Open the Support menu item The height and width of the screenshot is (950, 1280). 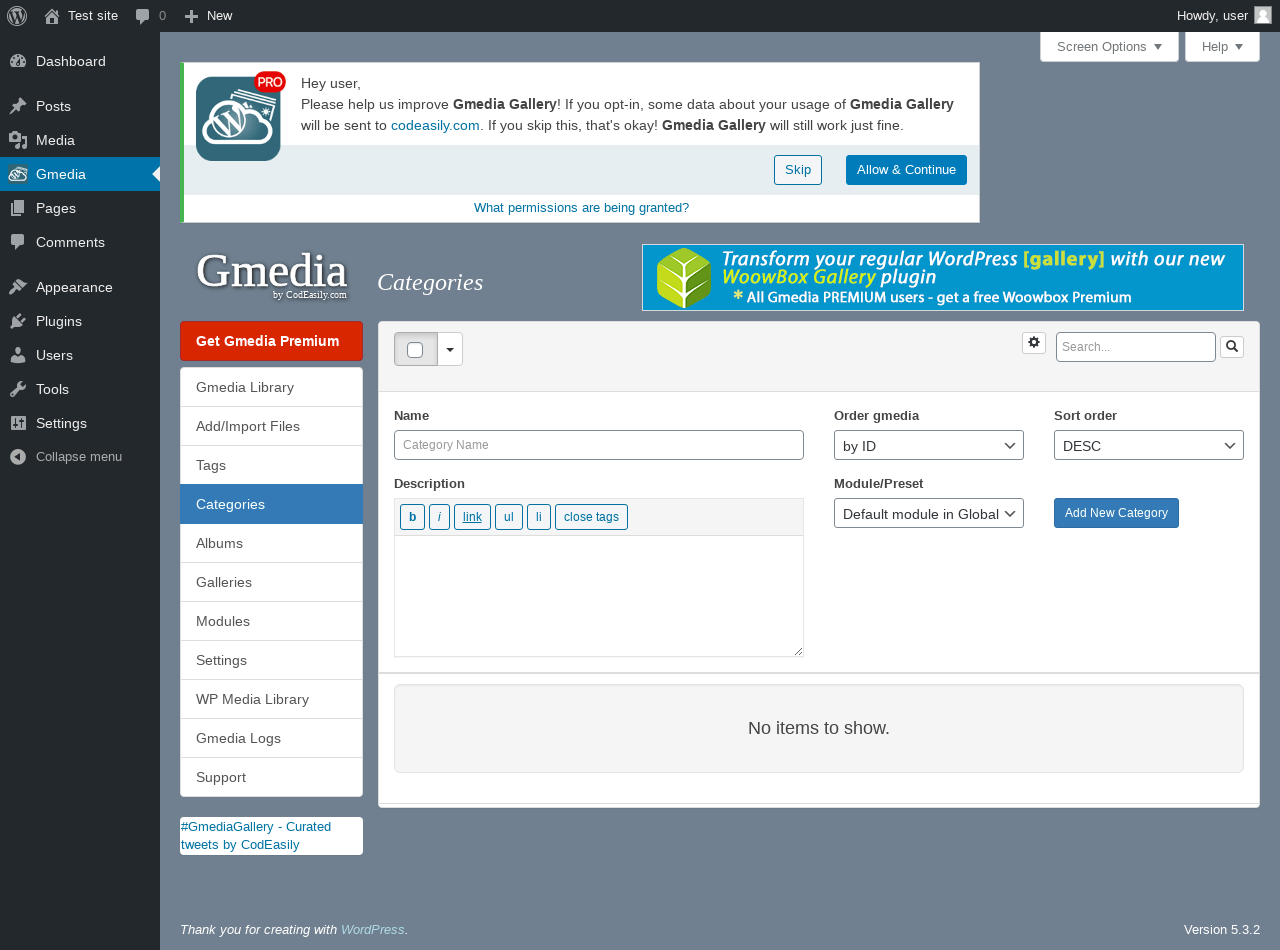tap(272, 777)
